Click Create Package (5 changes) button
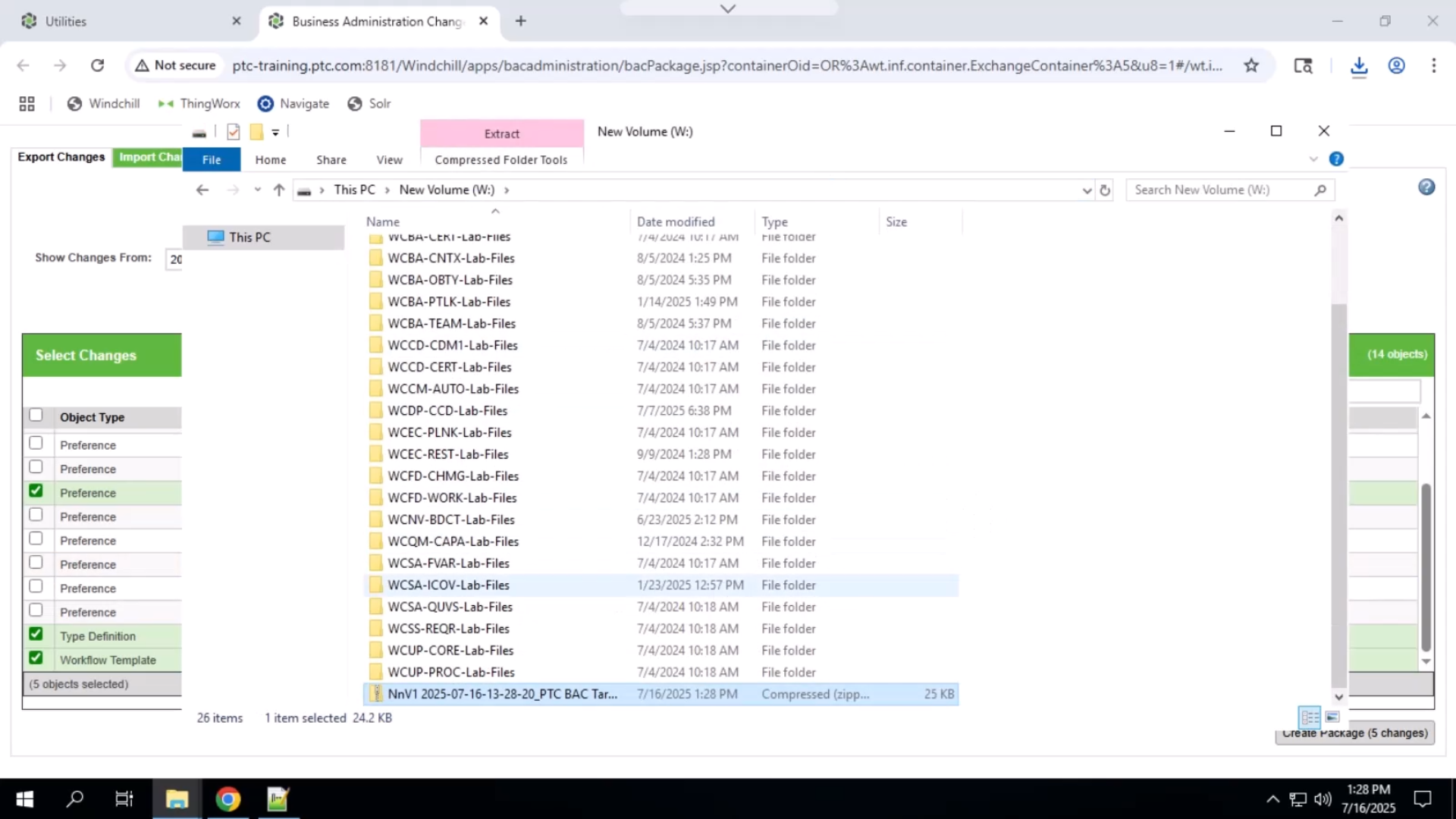Image resolution: width=1456 pixels, height=819 pixels. 1355,733
